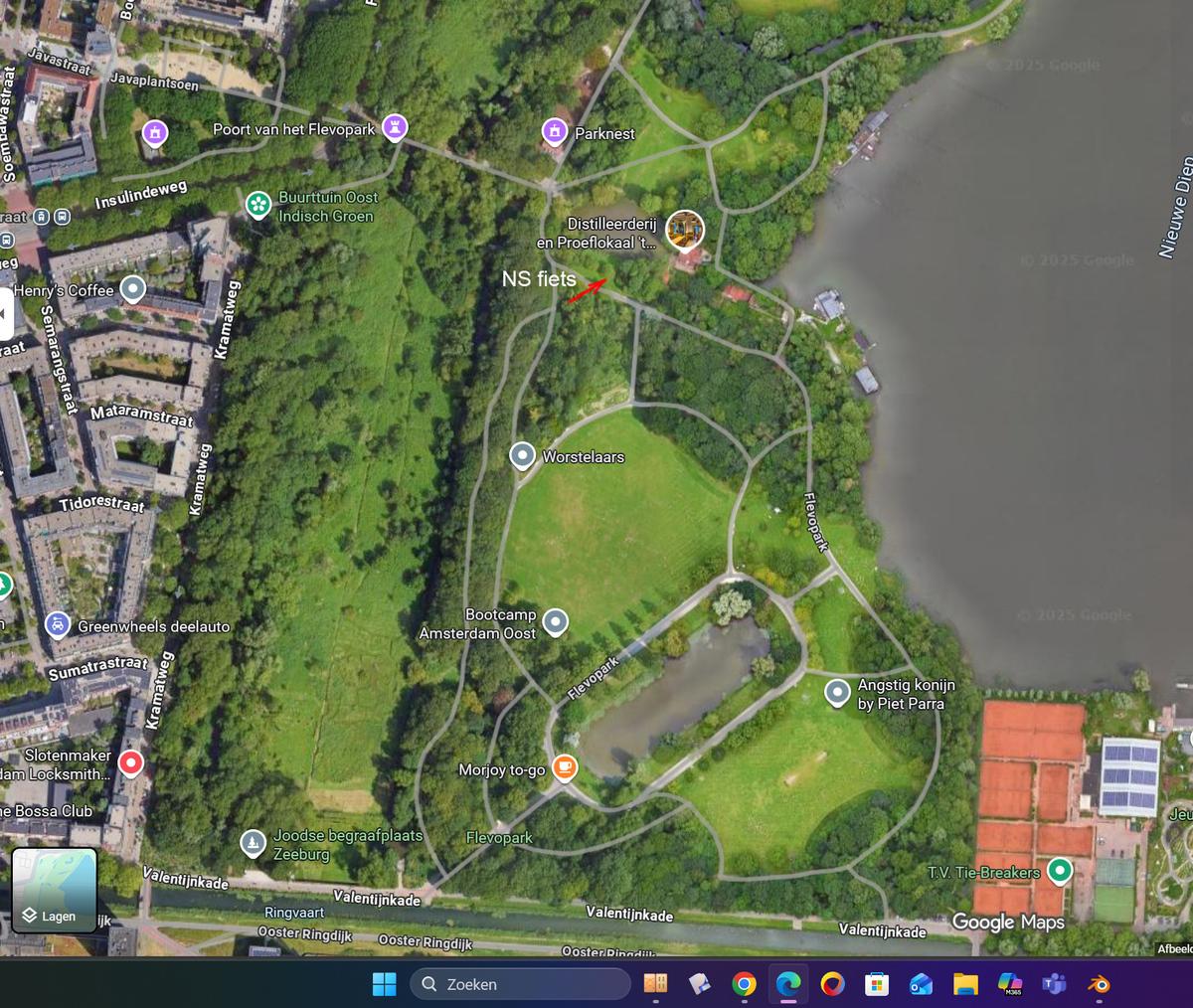Click the red Slotenmaker locksmith pin
This screenshot has height=1008, width=1193.
[x=130, y=762]
